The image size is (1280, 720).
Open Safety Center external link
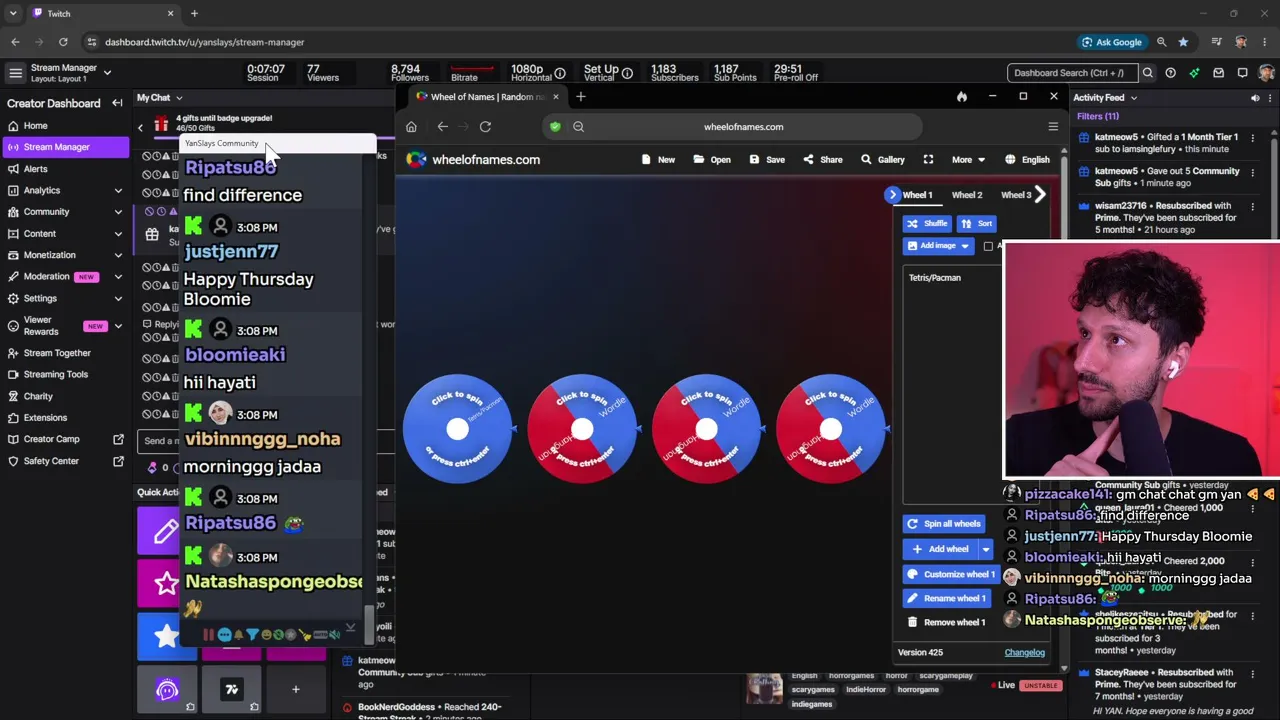pyautogui.click(x=66, y=461)
